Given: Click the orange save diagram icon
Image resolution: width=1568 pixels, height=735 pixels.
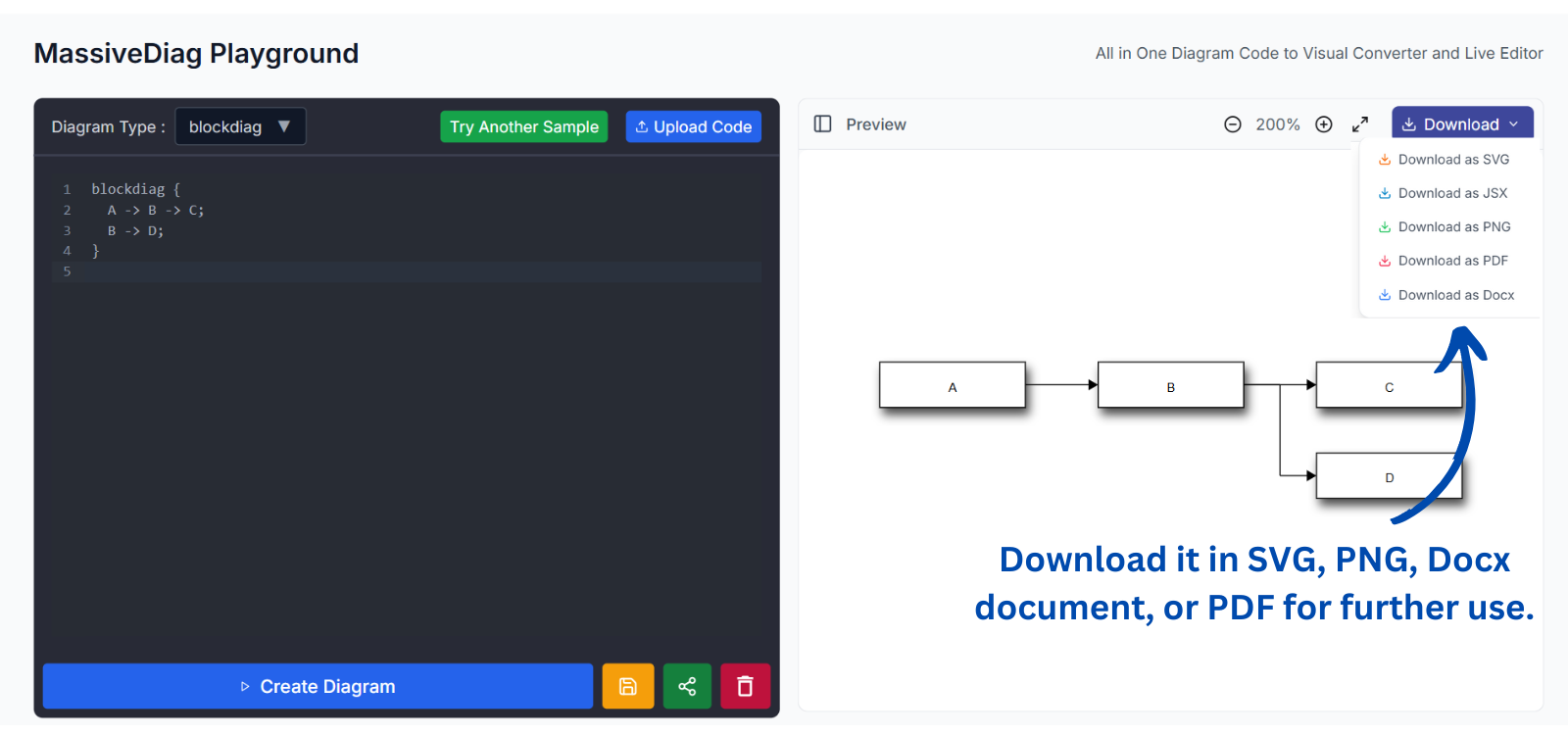Looking at the screenshot, I should 627,686.
